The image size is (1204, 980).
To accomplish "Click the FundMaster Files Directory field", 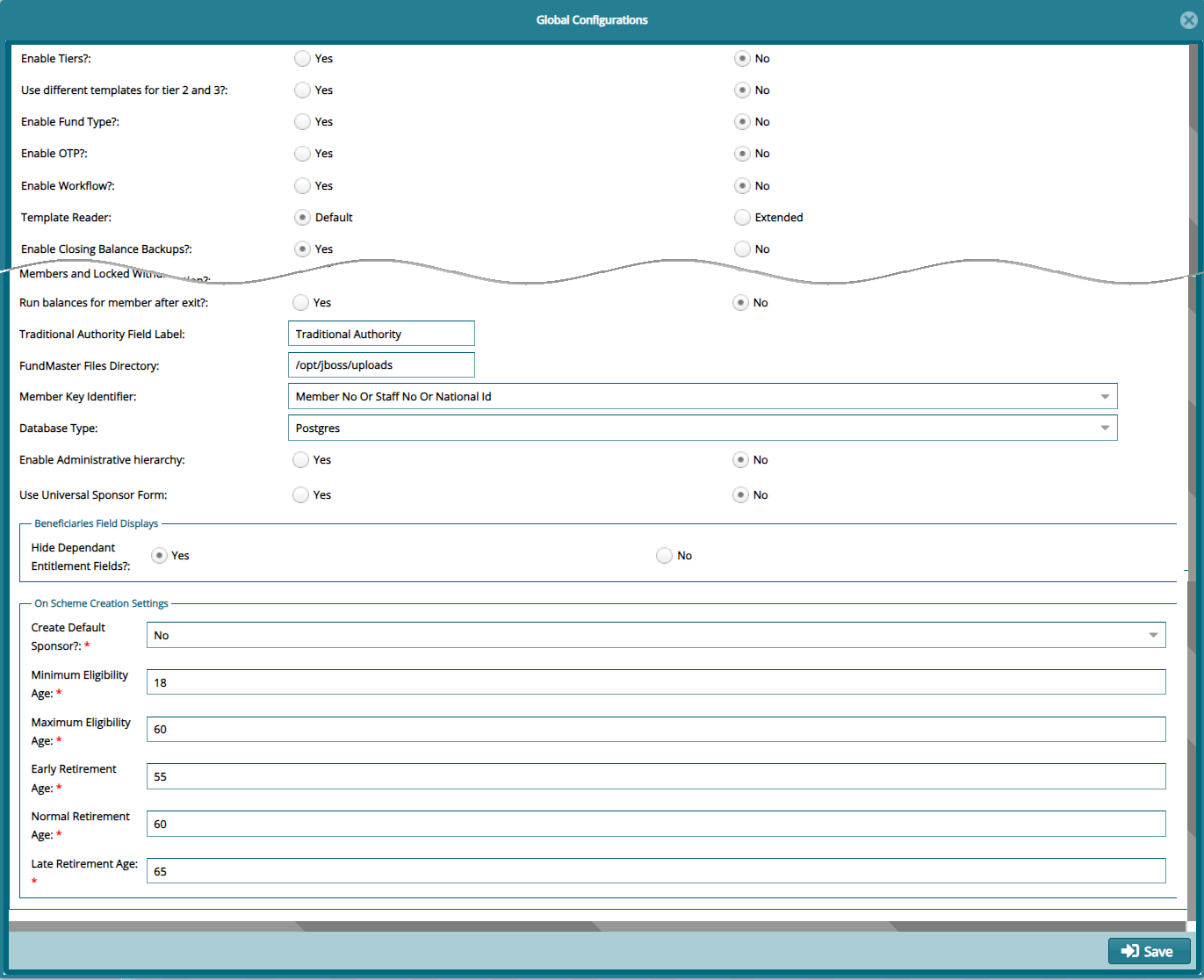I will (381, 365).
